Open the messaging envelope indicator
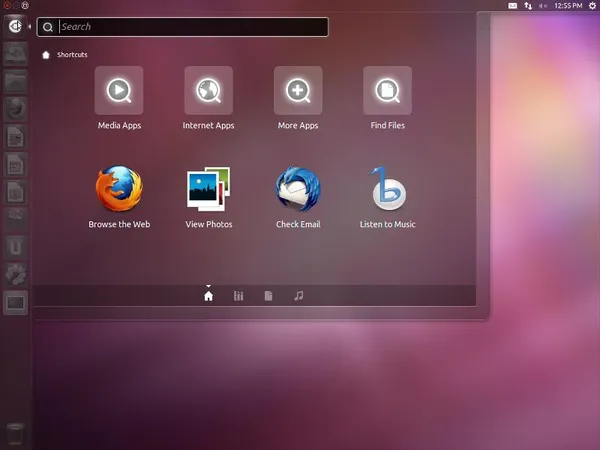Image resolution: width=600 pixels, height=450 pixels. point(512,6)
